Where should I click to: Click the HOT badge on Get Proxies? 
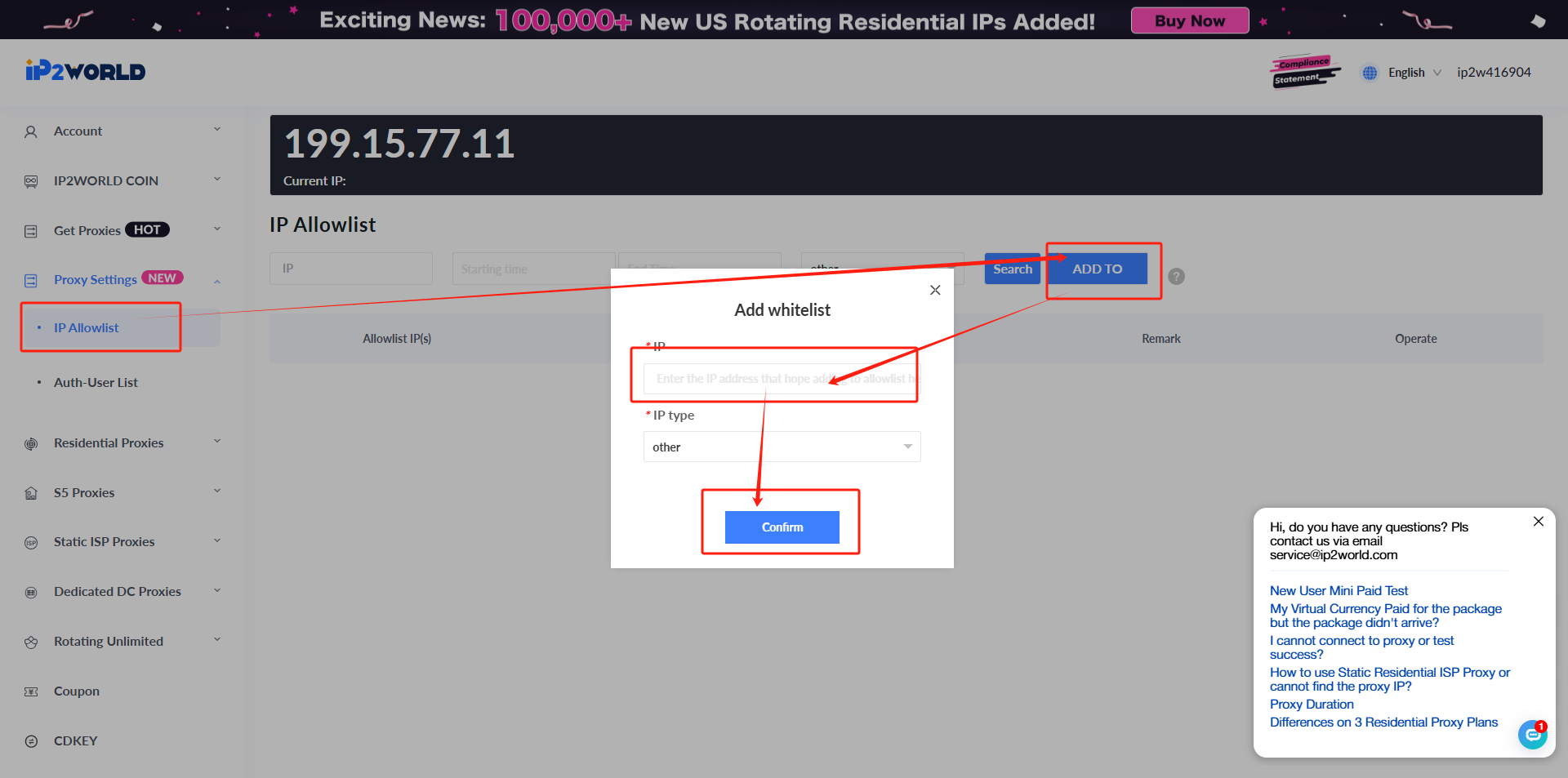[x=147, y=230]
